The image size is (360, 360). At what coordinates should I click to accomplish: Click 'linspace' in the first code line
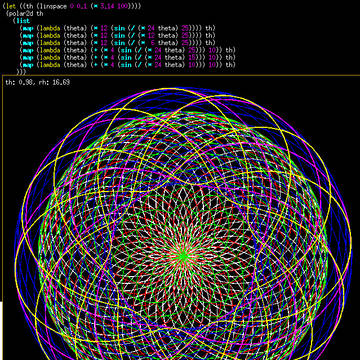point(53,6)
